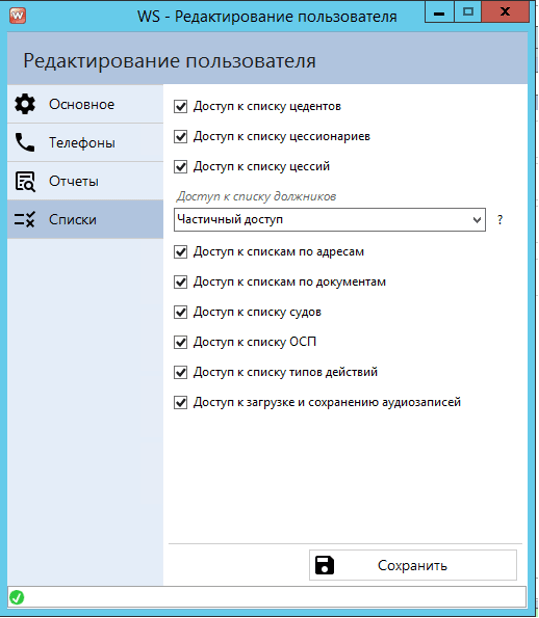The width and height of the screenshot is (539, 618).
Task: Open the Частичный доступ dropdown
Action: pos(329,220)
